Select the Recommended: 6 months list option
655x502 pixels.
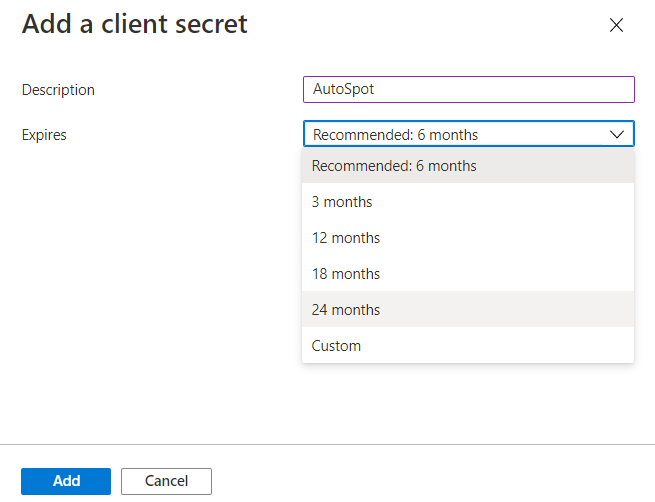(394, 166)
